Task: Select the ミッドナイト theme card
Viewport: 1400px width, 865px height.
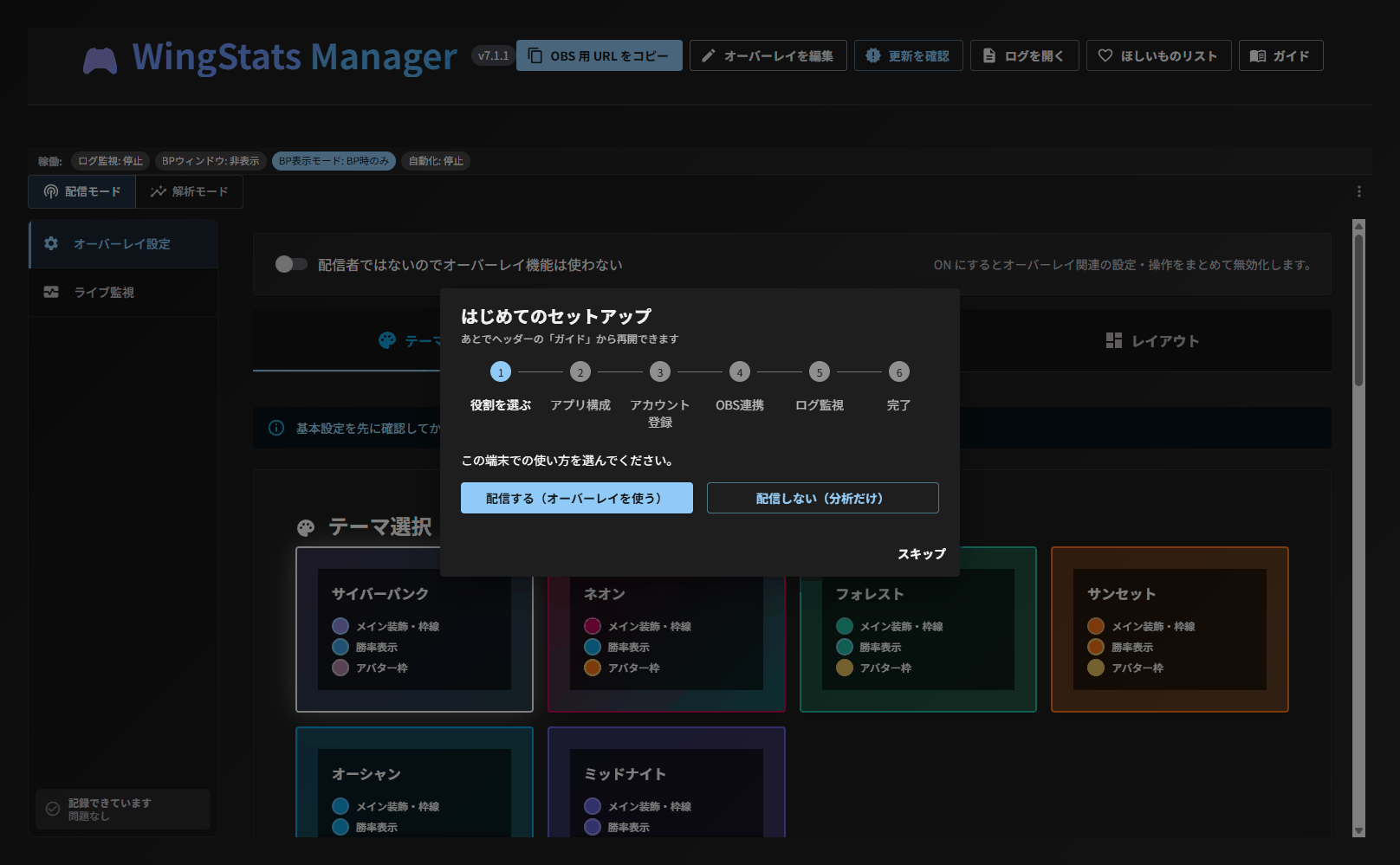Action: 666,783
